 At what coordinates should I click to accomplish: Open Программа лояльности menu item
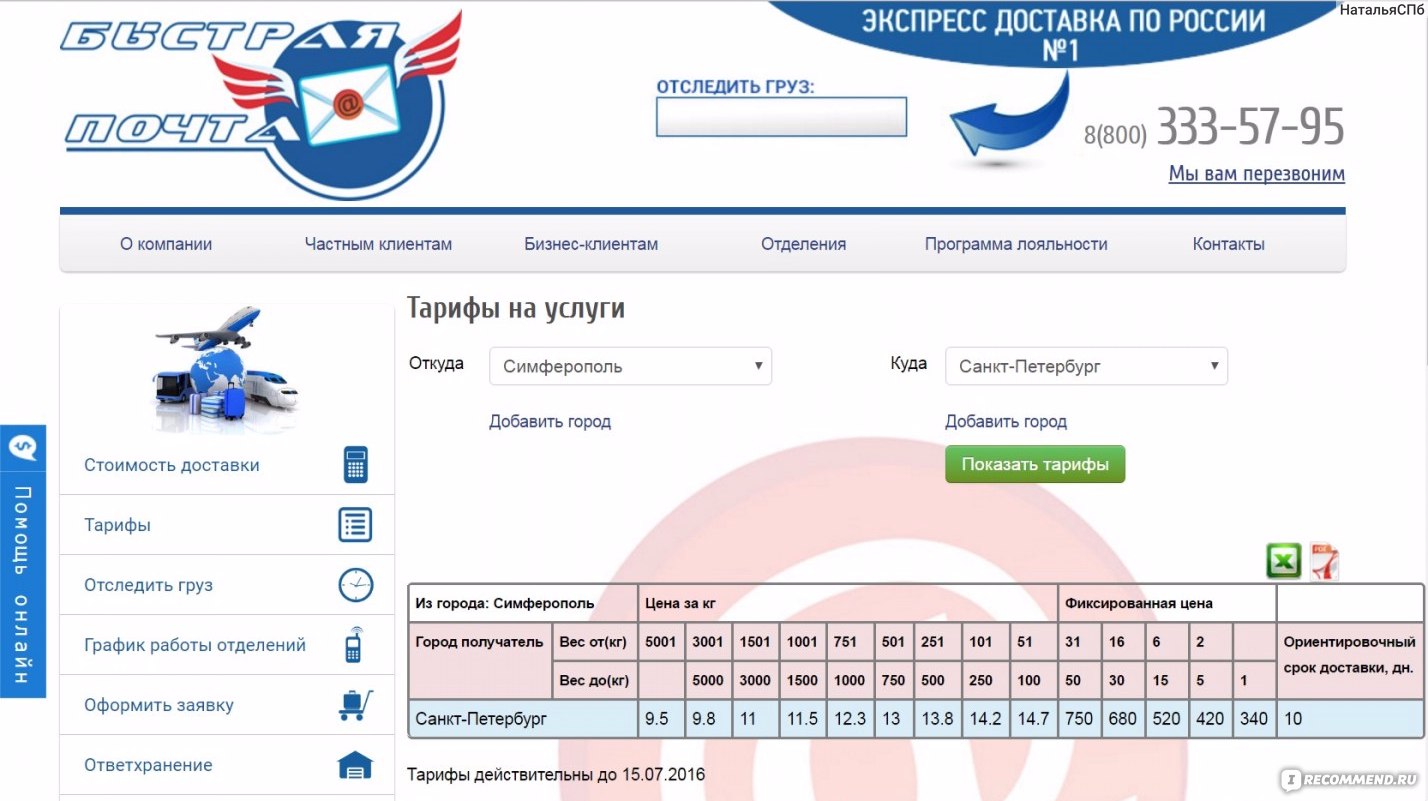click(x=1016, y=244)
